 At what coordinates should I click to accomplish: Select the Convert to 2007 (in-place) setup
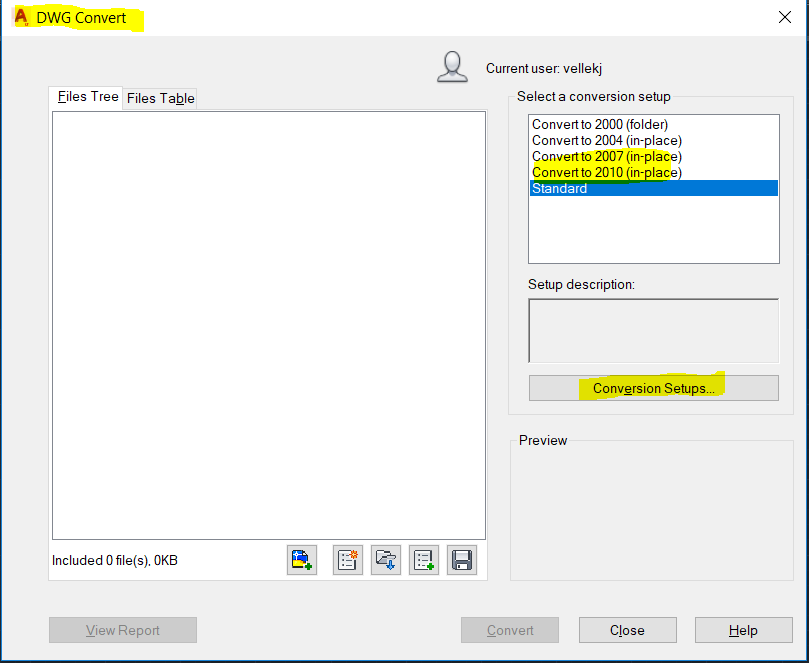605,156
